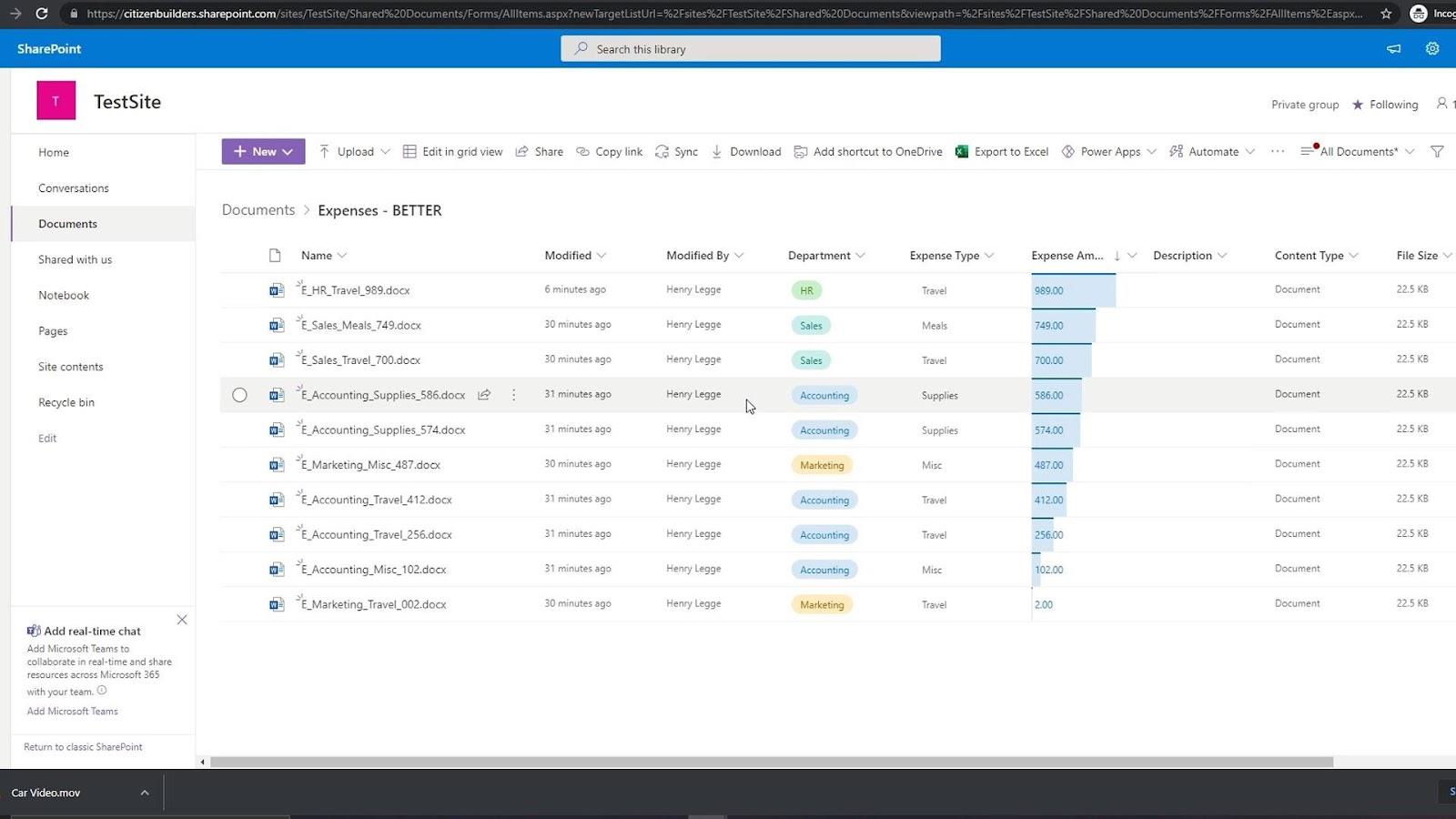Click the horizontal scrollbar at list bottom
The width and height of the screenshot is (1456, 819).
click(772, 762)
